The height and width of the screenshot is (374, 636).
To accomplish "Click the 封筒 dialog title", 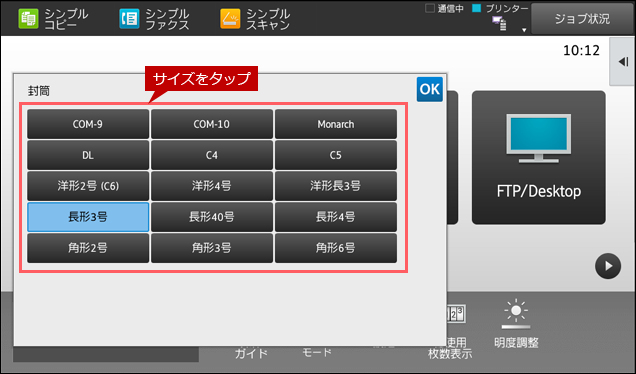I will (39, 91).
